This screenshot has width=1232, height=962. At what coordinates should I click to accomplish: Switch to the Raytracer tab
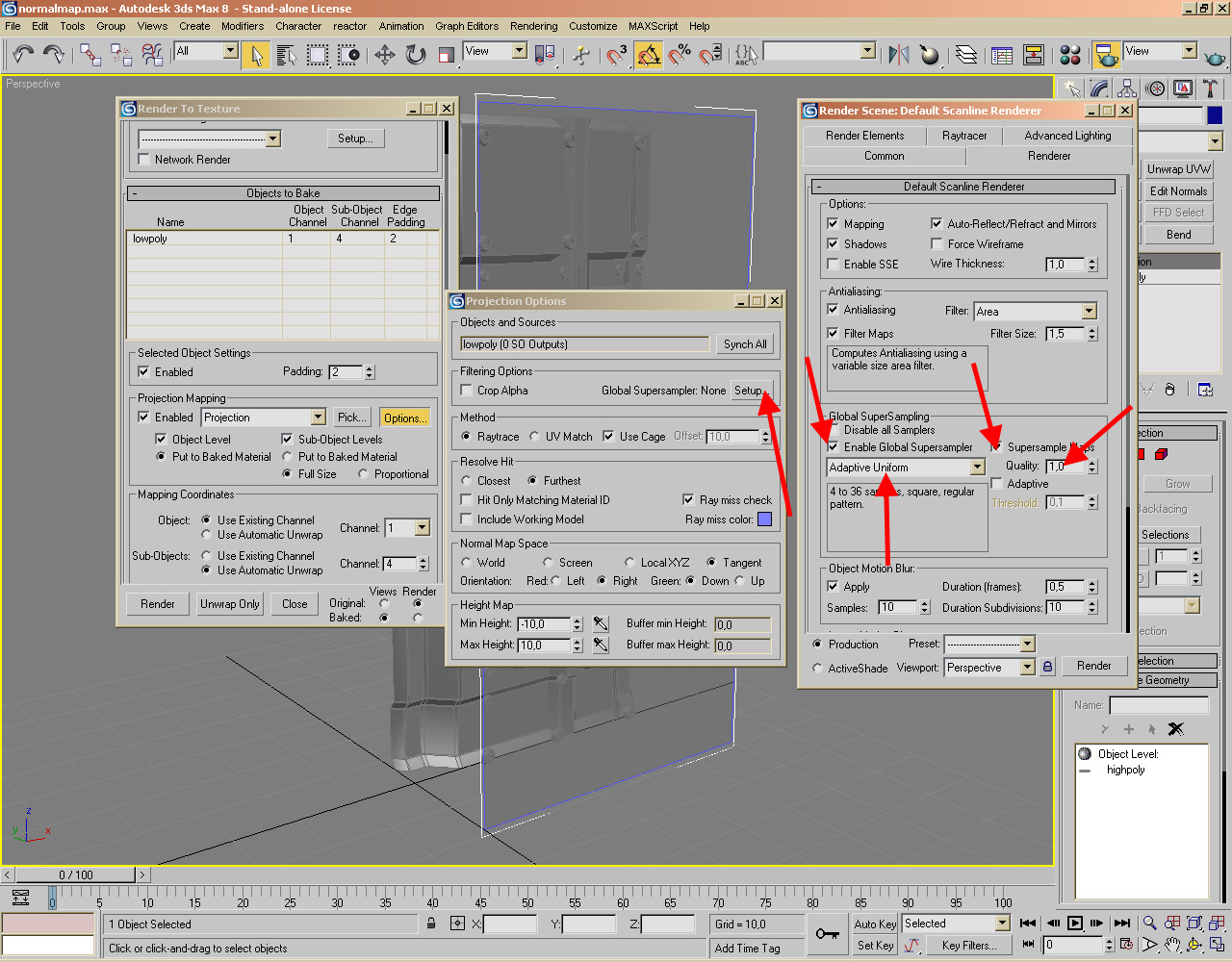(963, 135)
